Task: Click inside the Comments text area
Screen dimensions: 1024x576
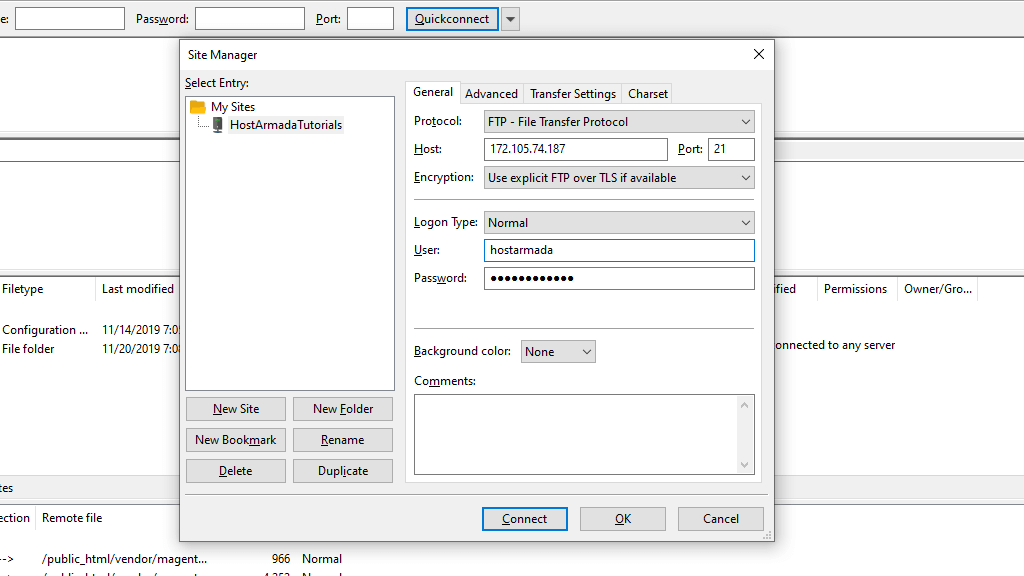Action: [x=575, y=434]
